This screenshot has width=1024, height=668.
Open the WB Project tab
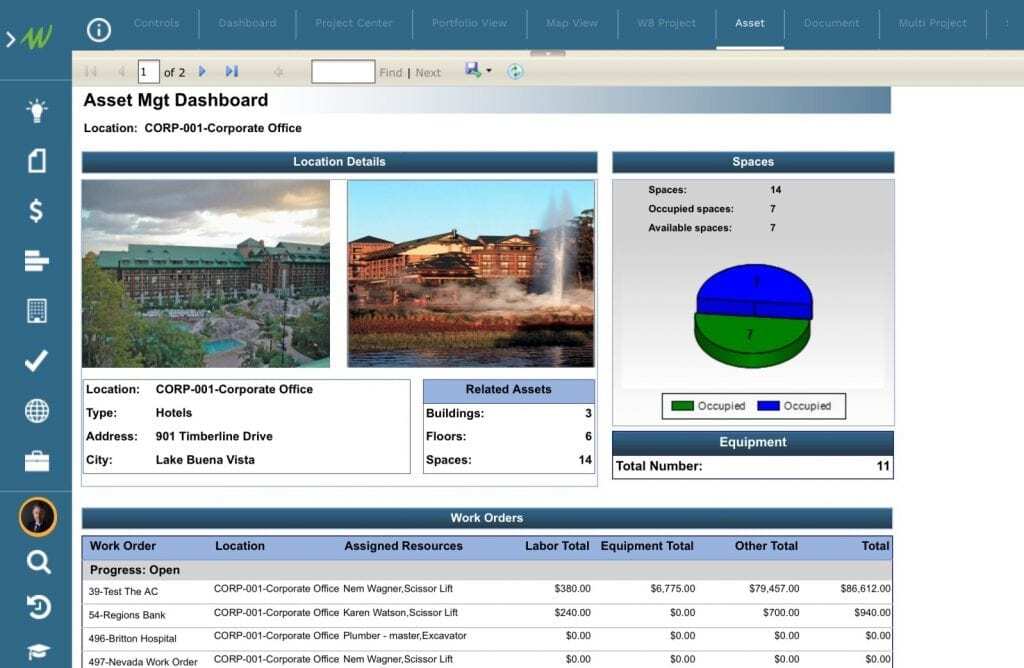click(666, 23)
